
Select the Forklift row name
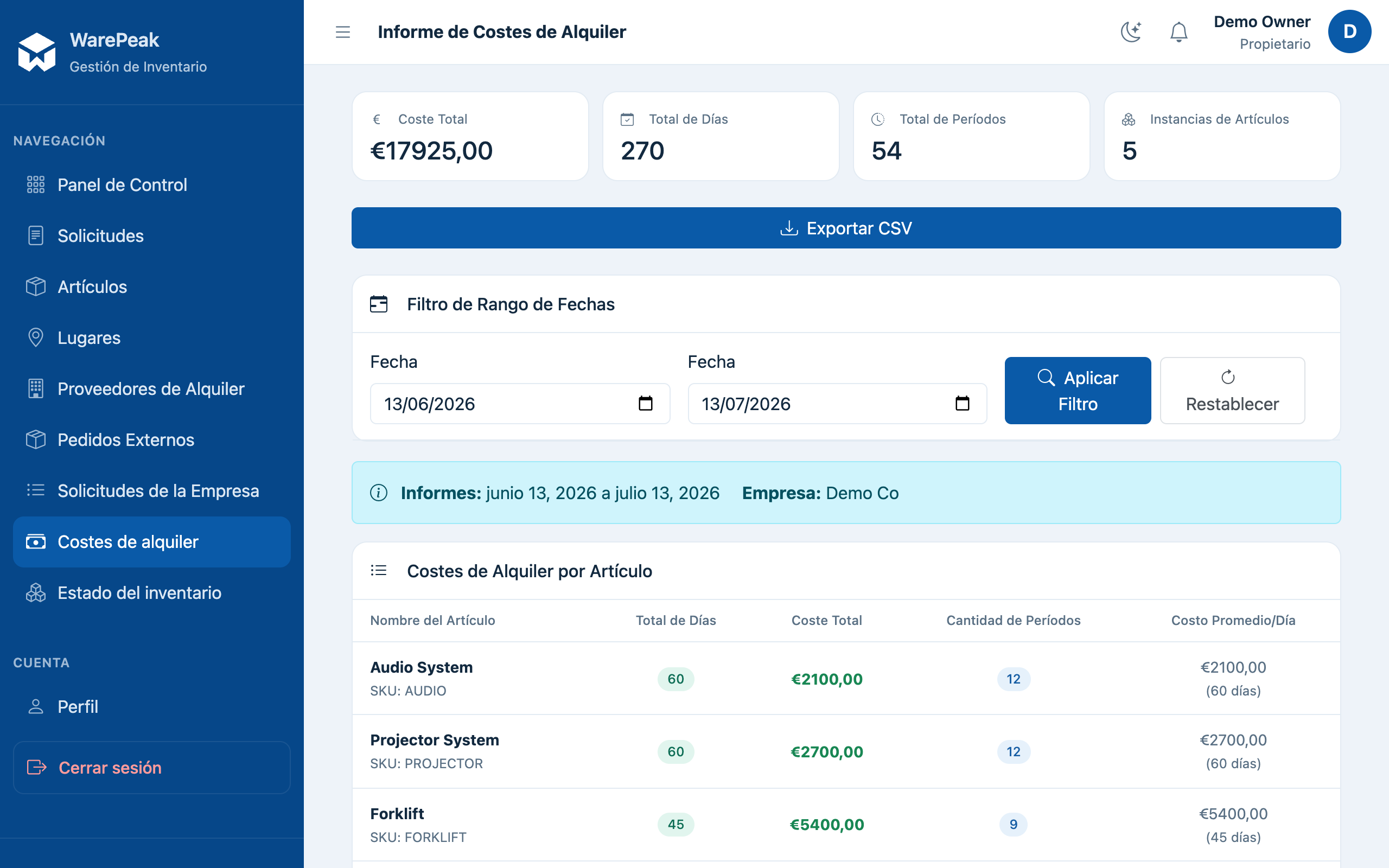pos(397,813)
